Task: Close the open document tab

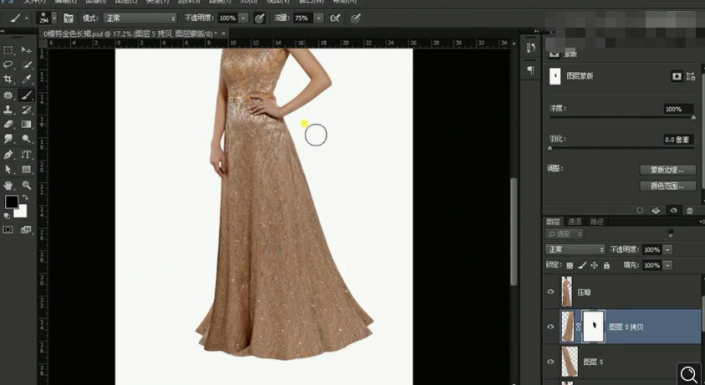Action: (x=223, y=34)
